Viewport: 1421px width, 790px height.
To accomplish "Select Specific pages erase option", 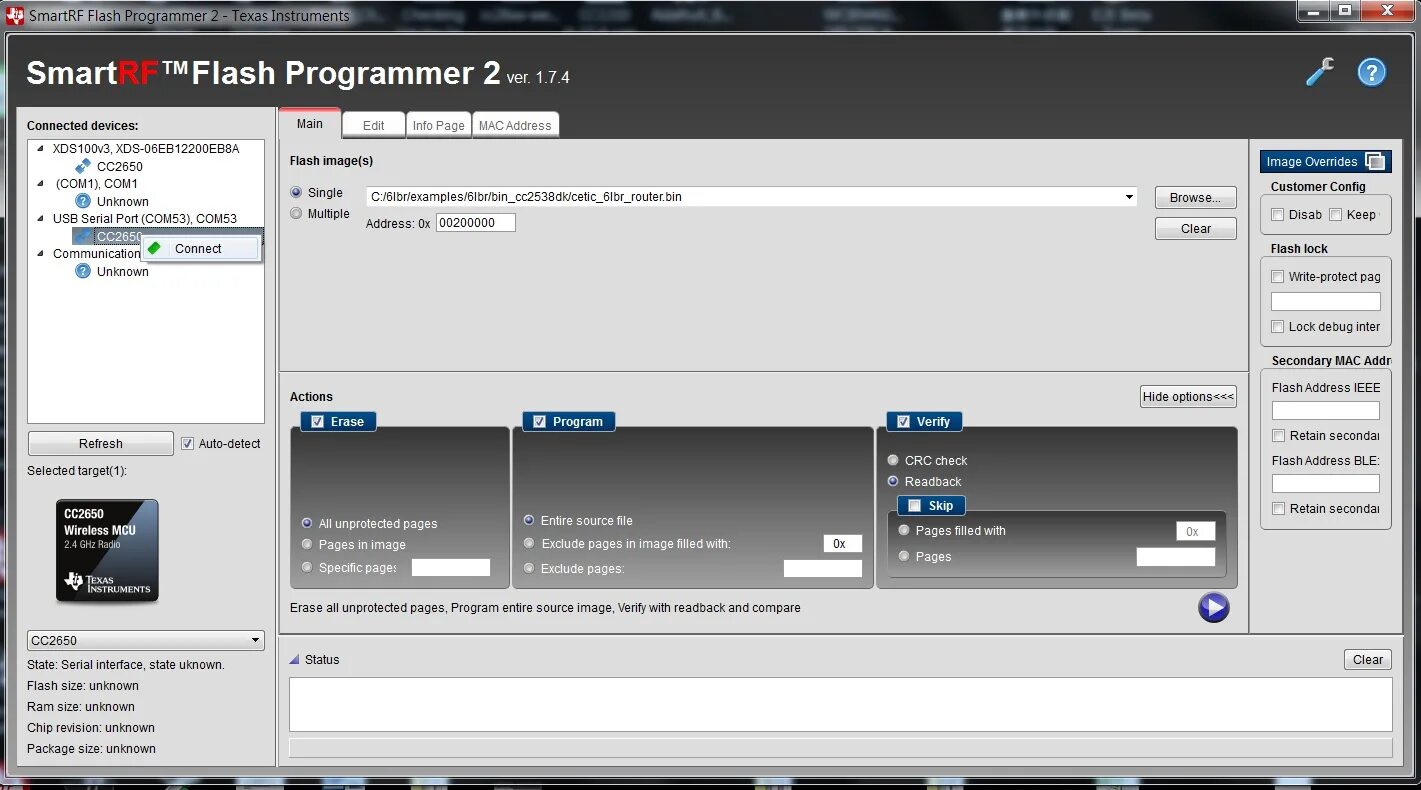I will (307, 567).
